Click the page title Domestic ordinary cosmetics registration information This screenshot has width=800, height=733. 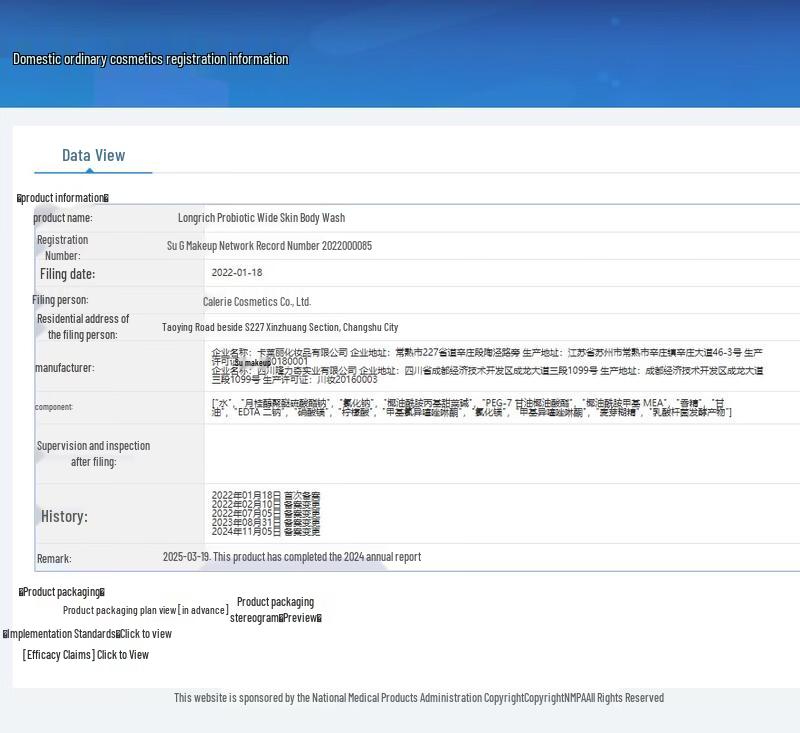click(x=150, y=59)
